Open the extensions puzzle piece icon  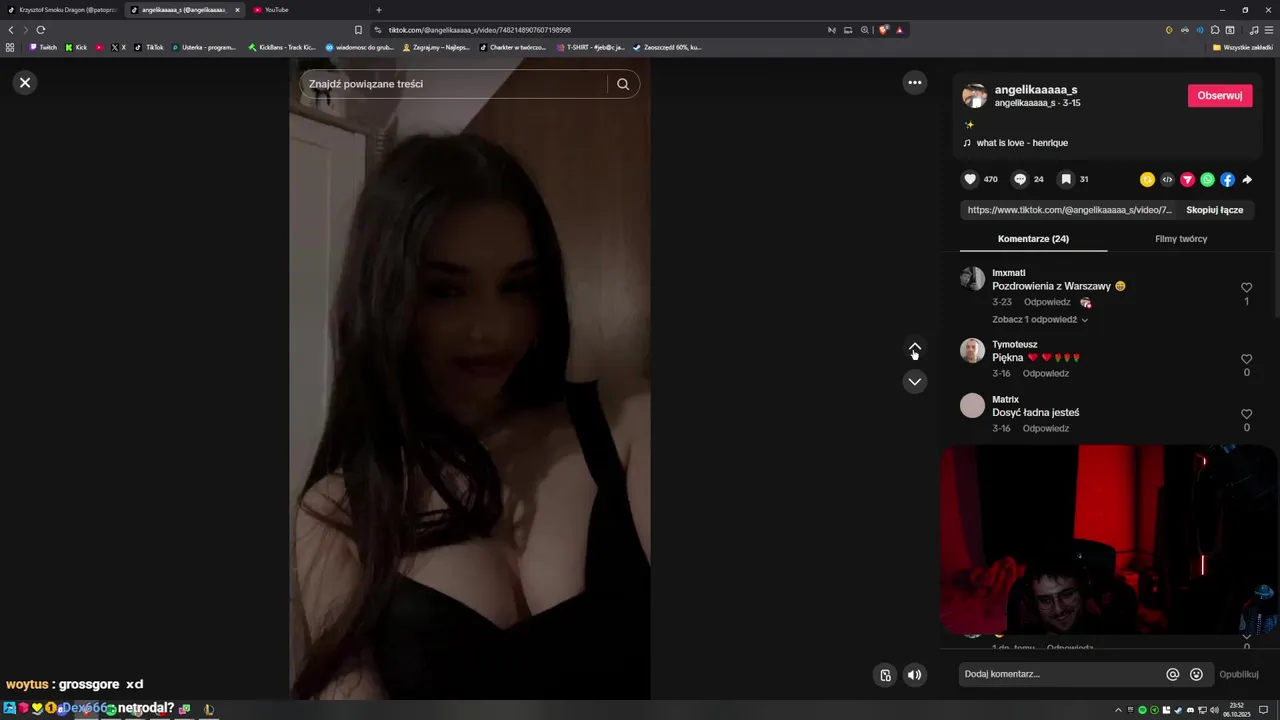1214,30
